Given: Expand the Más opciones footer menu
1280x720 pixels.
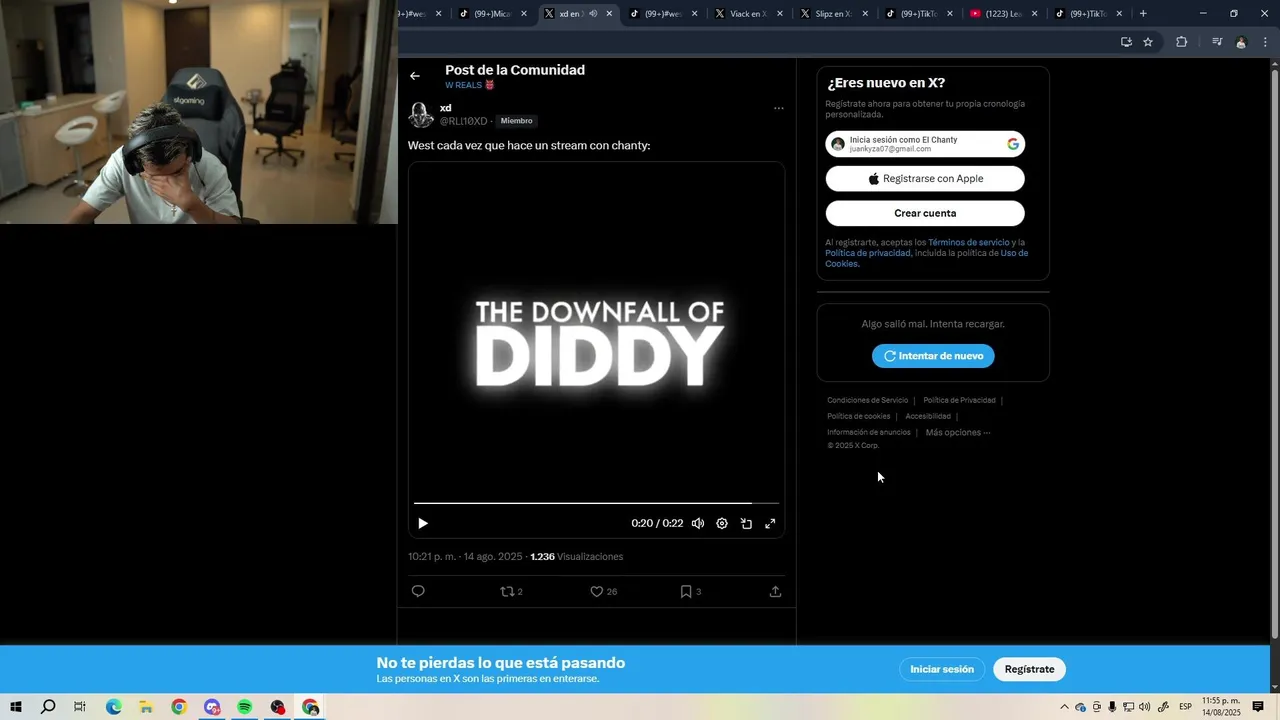Looking at the screenshot, I should tap(958, 432).
